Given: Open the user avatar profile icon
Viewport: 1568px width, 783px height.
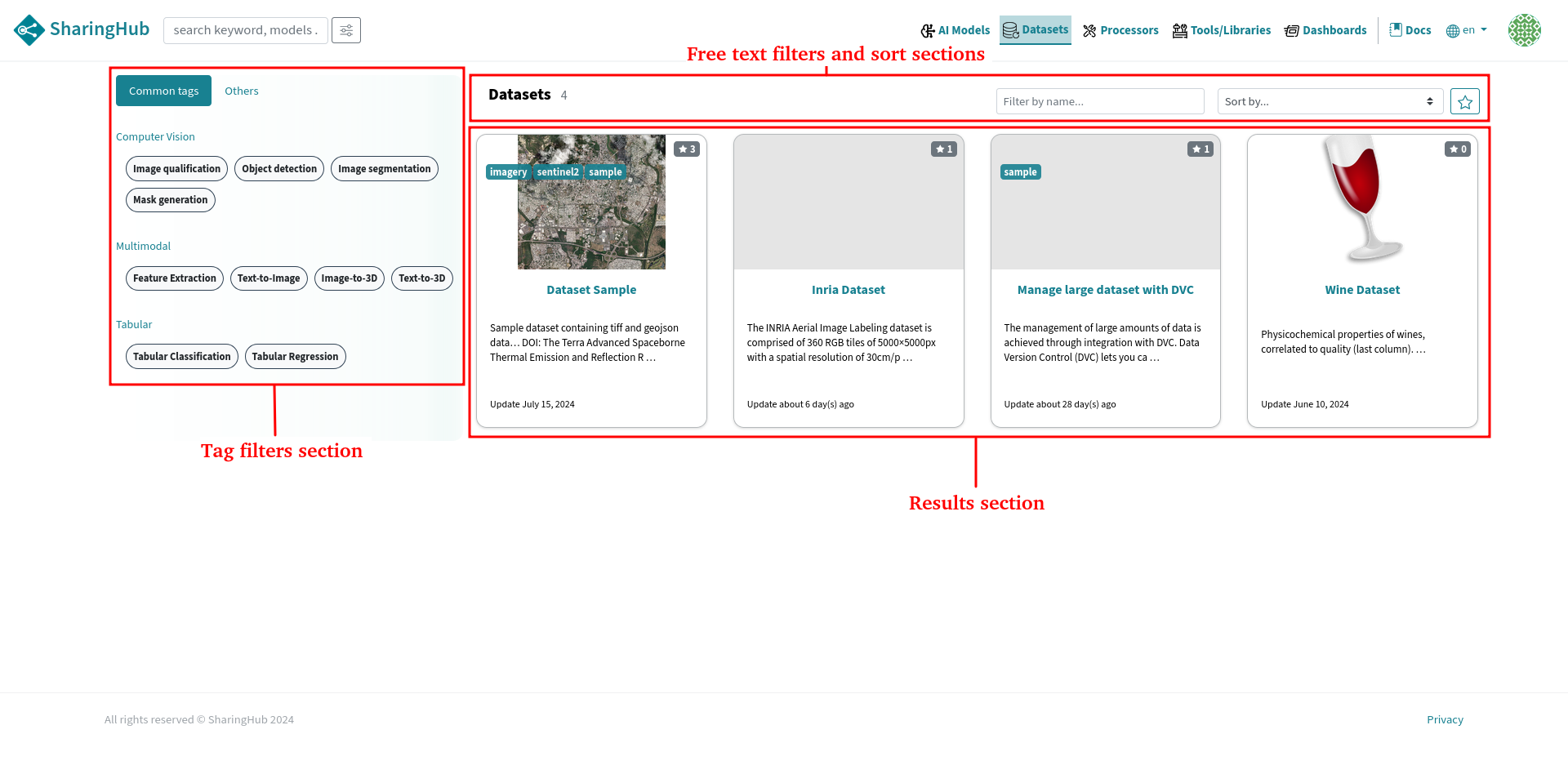Looking at the screenshot, I should coord(1524,30).
